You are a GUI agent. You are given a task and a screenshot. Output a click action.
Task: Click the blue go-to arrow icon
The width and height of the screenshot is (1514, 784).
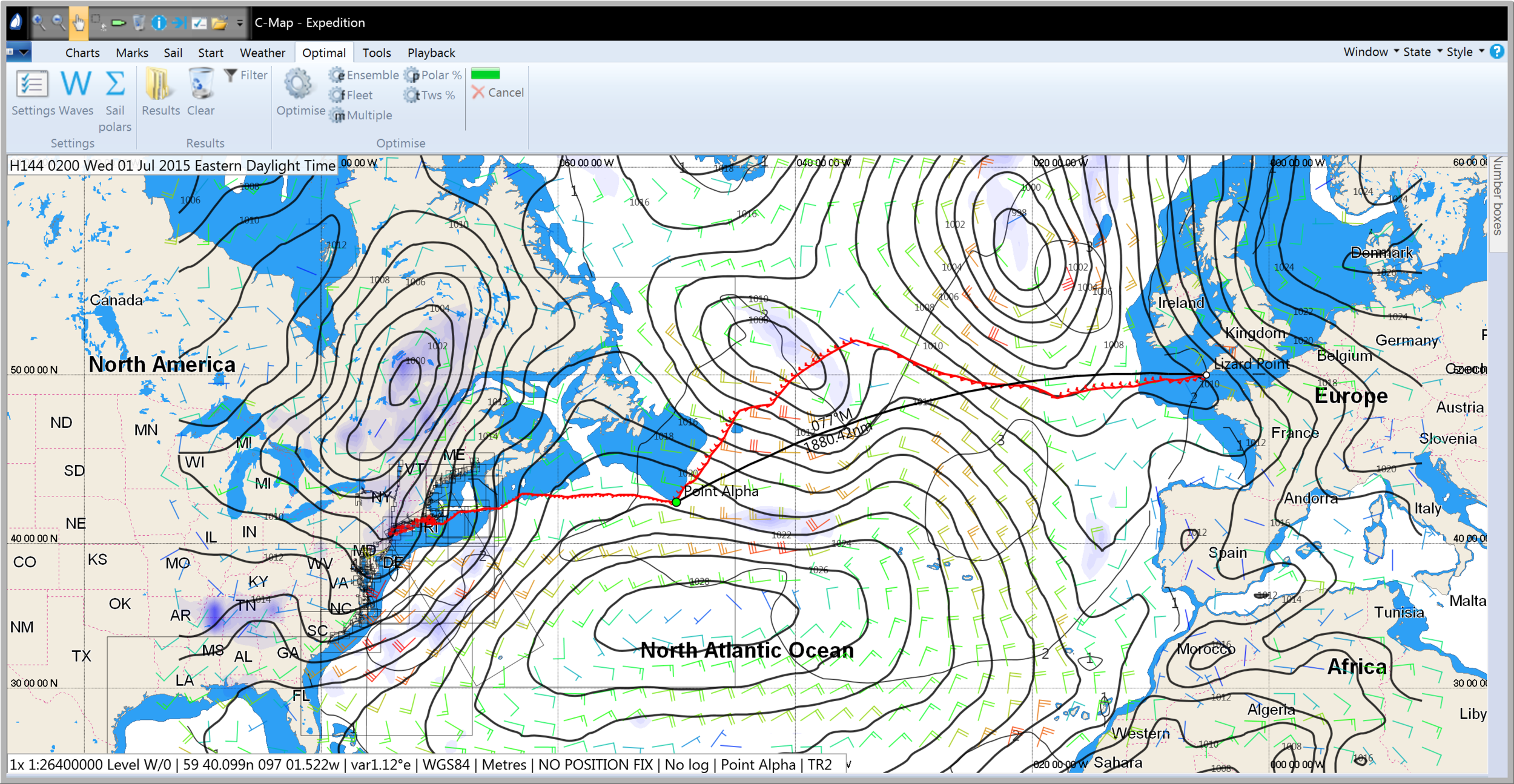coord(179,23)
